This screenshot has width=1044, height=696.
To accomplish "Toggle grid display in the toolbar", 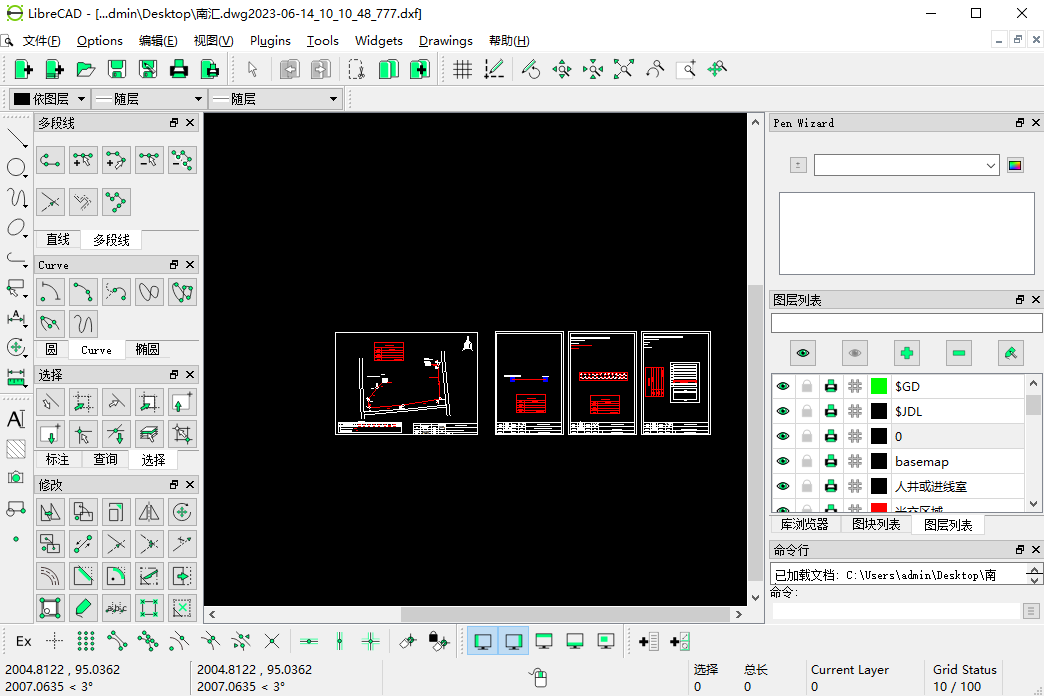I will 462,69.
